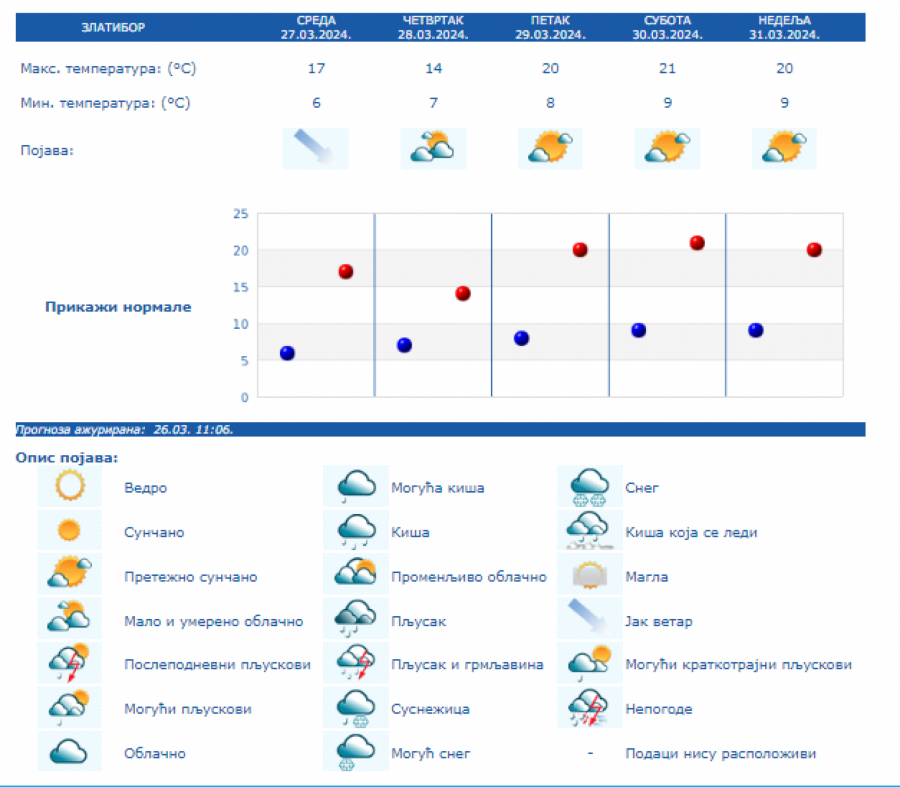
Task: Click the Пљусак и грмљавина legend icon
Action: [x=356, y=664]
